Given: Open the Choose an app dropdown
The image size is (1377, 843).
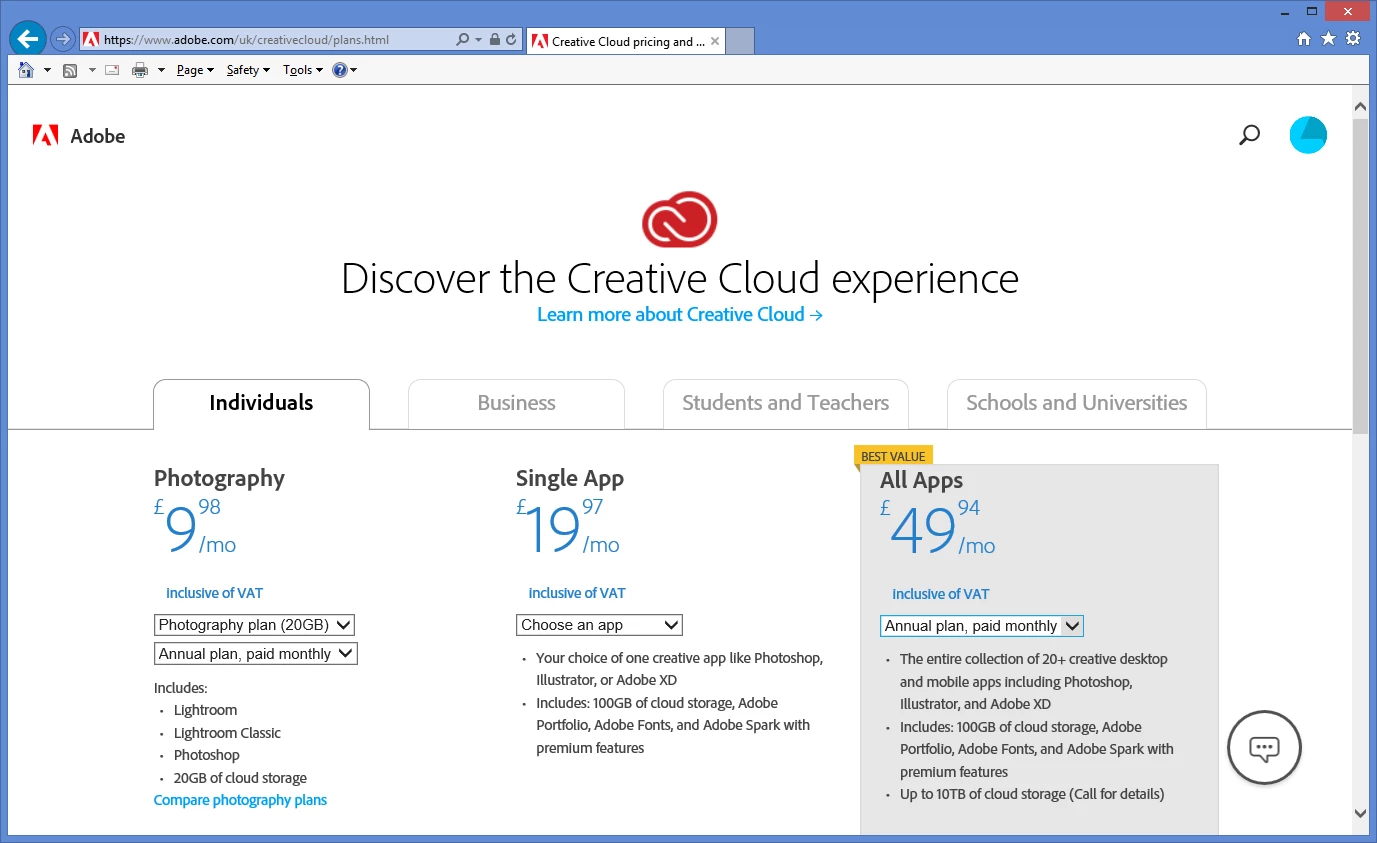Looking at the screenshot, I should (x=599, y=625).
